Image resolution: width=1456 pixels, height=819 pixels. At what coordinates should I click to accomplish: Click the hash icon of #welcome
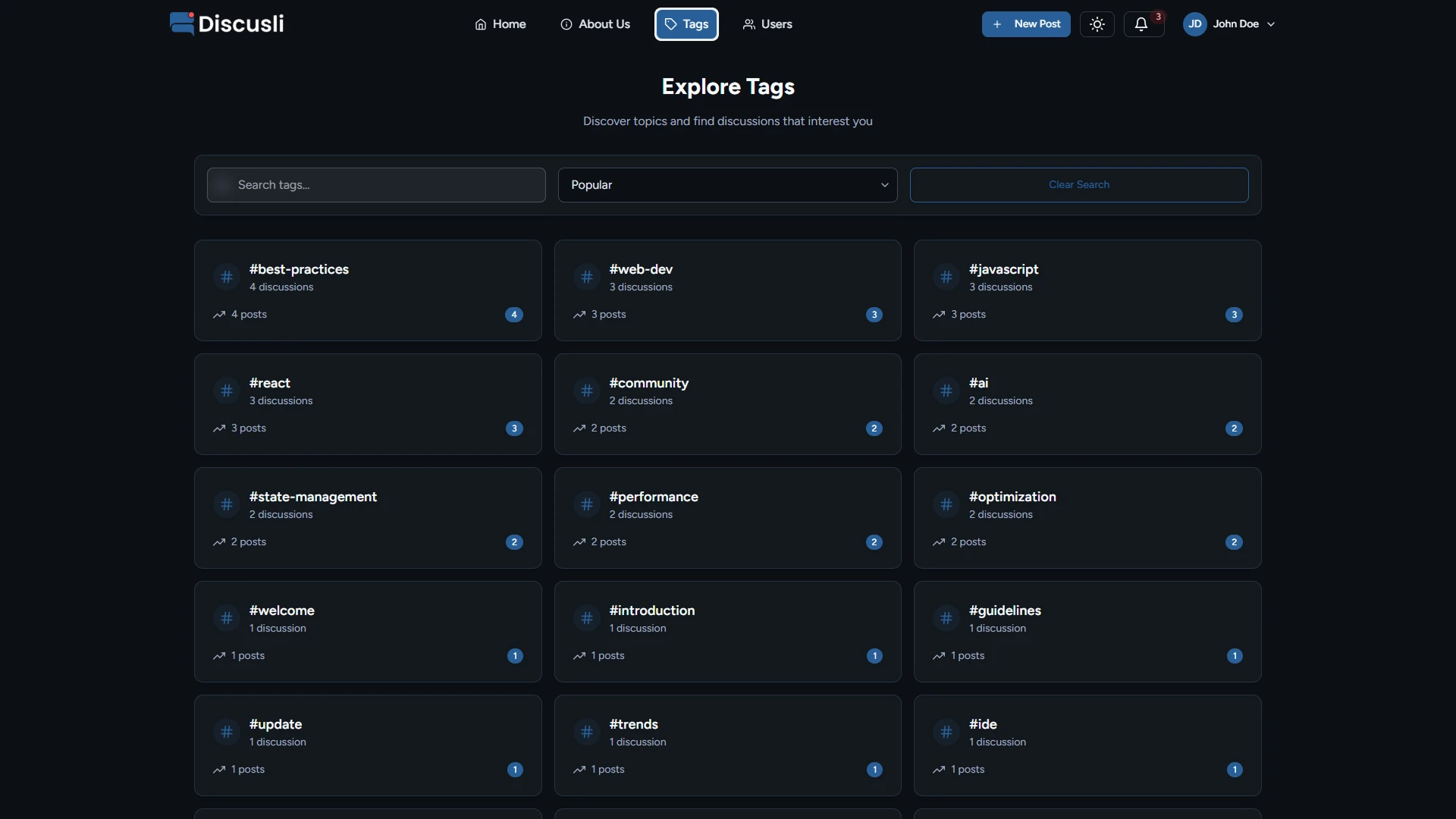click(x=226, y=619)
